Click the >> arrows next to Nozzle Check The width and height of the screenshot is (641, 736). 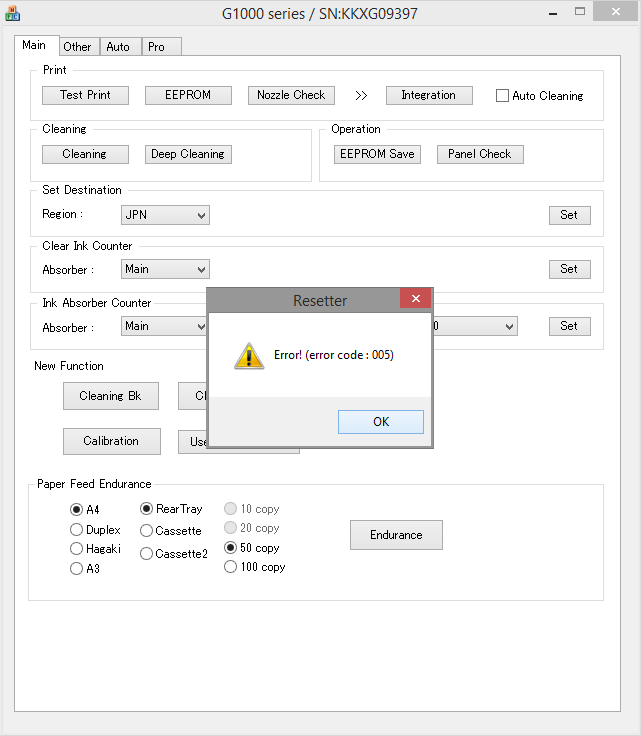(x=361, y=96)
